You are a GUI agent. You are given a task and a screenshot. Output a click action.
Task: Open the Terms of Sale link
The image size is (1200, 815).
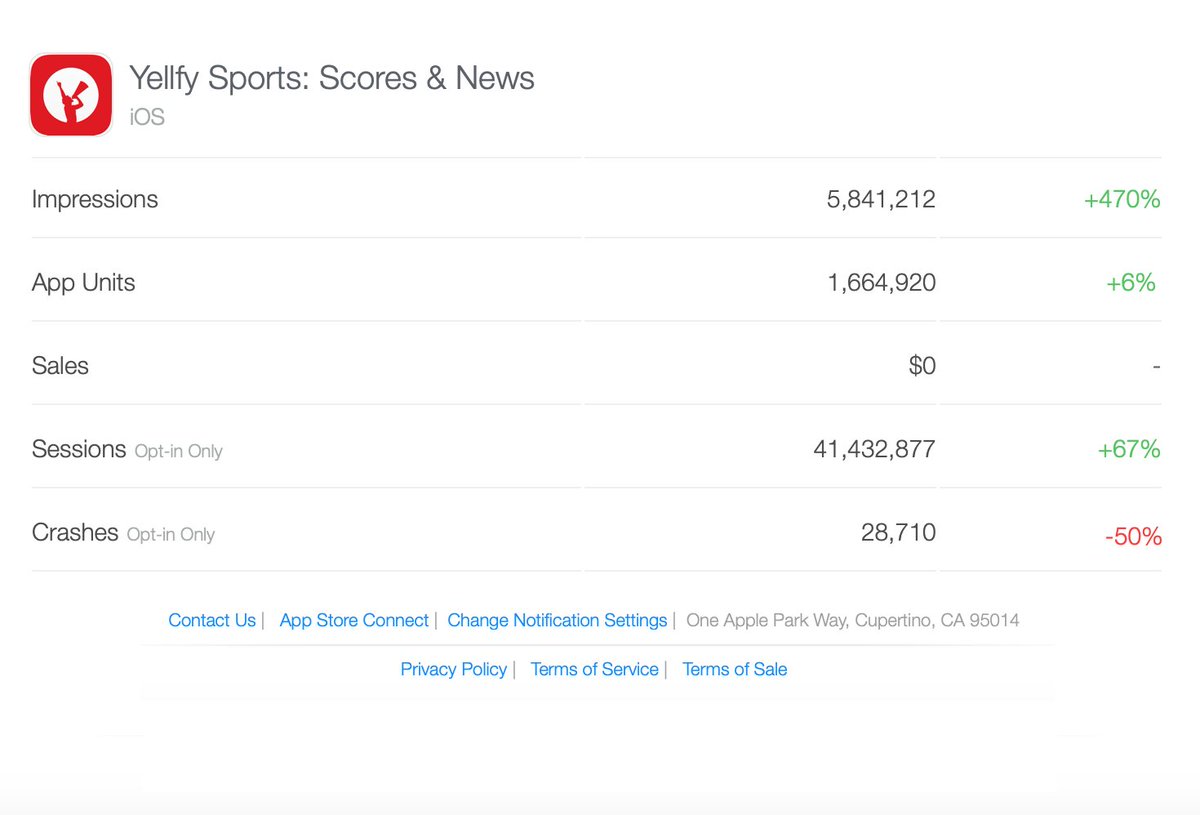(735, 669)
